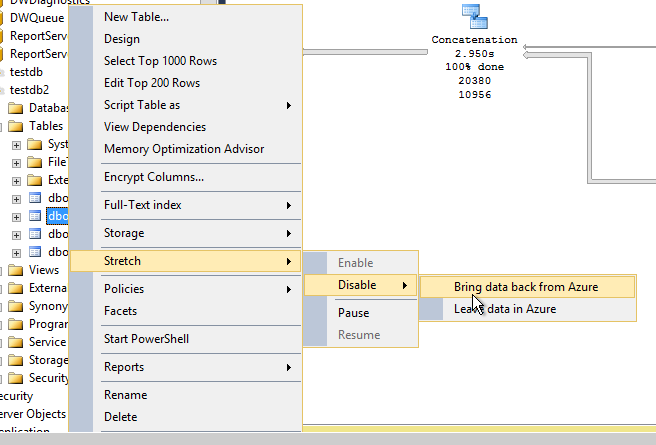The height and width of the screenshot is (445, 656).
Task: Expand the FileTables folder node
Action: coord(16,163)
